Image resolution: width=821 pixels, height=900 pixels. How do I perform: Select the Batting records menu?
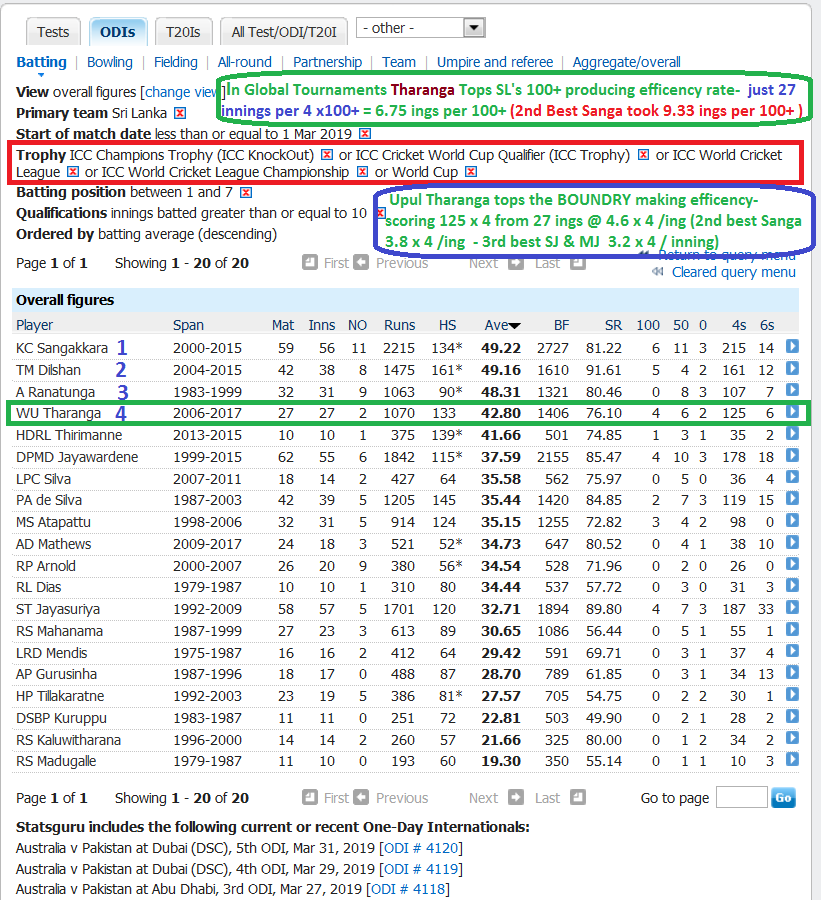pos(41,62)
